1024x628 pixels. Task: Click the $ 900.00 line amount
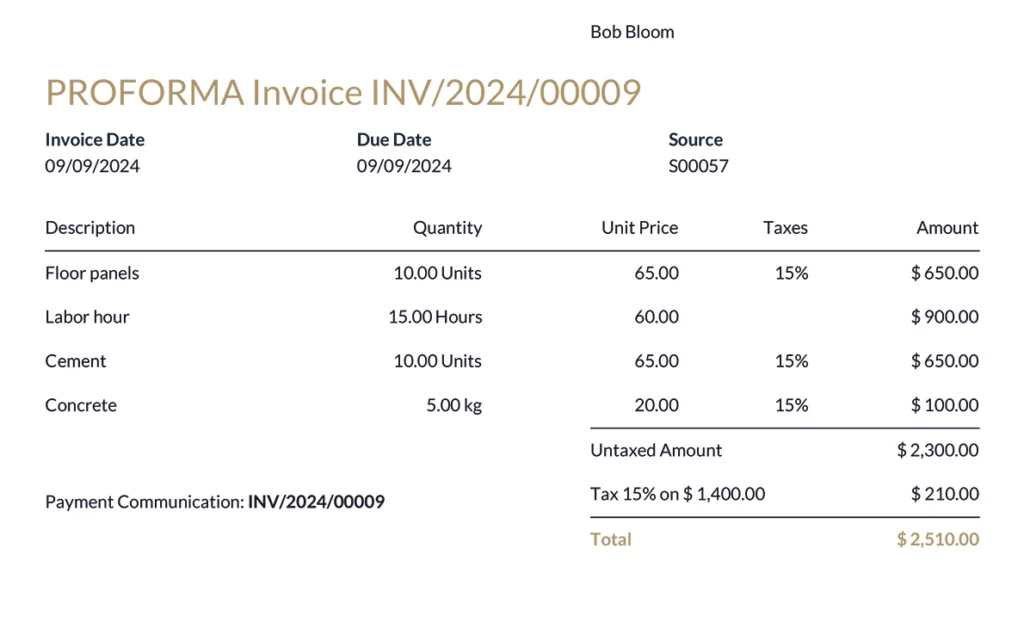click(944, 317)
